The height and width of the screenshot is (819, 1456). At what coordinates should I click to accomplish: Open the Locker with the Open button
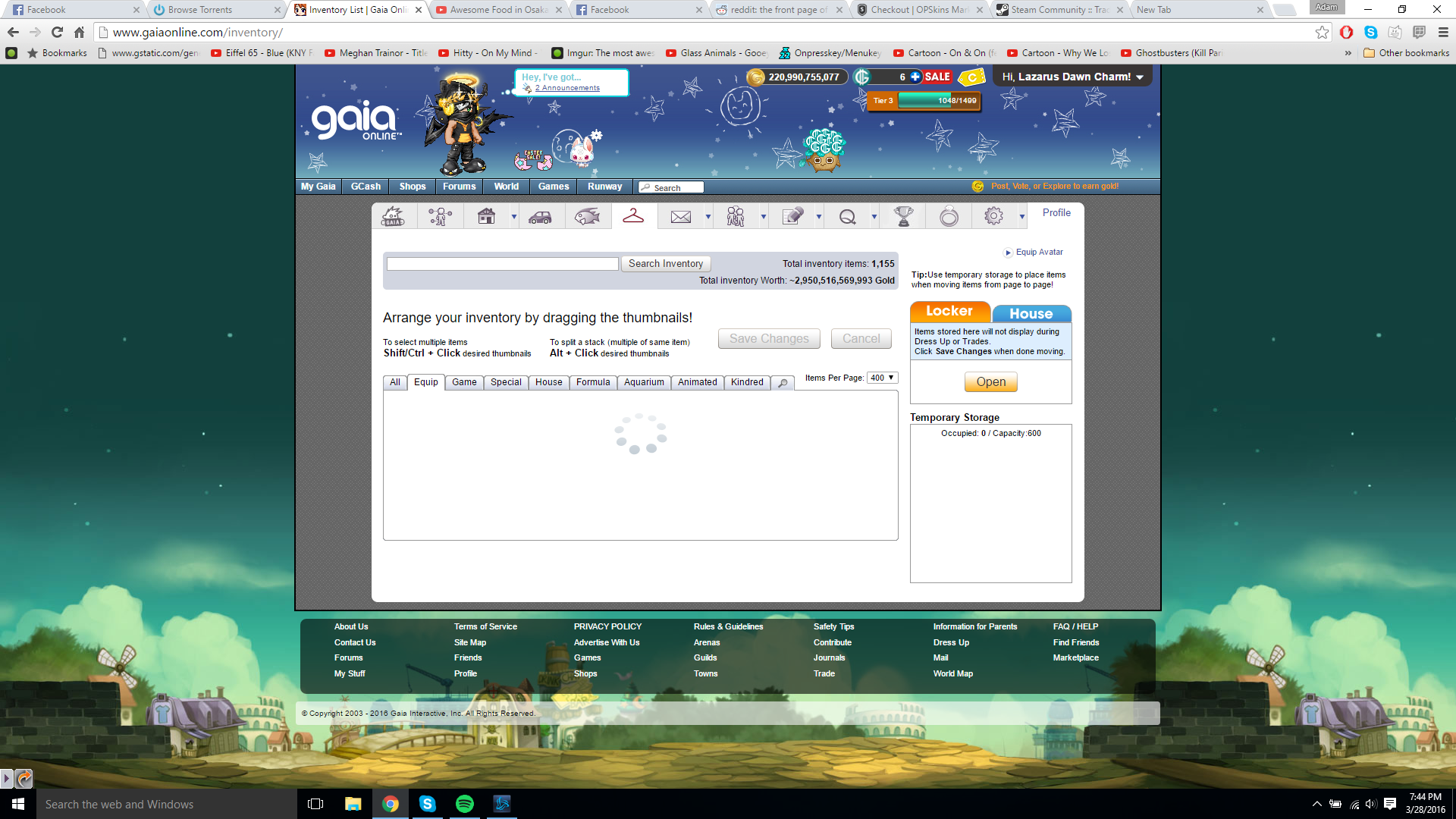click(x=990, y=382)
